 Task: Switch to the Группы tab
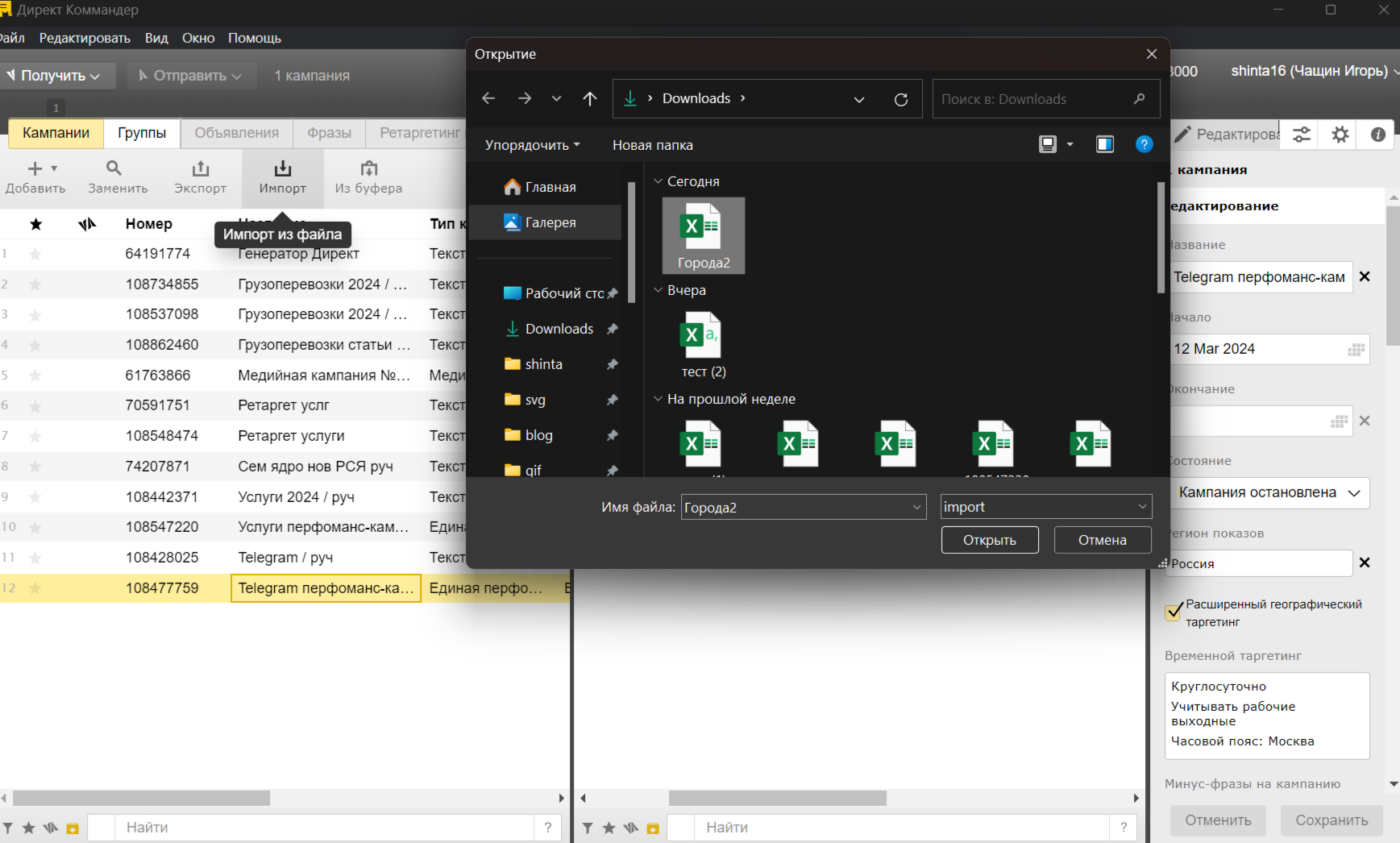[142, 133]
